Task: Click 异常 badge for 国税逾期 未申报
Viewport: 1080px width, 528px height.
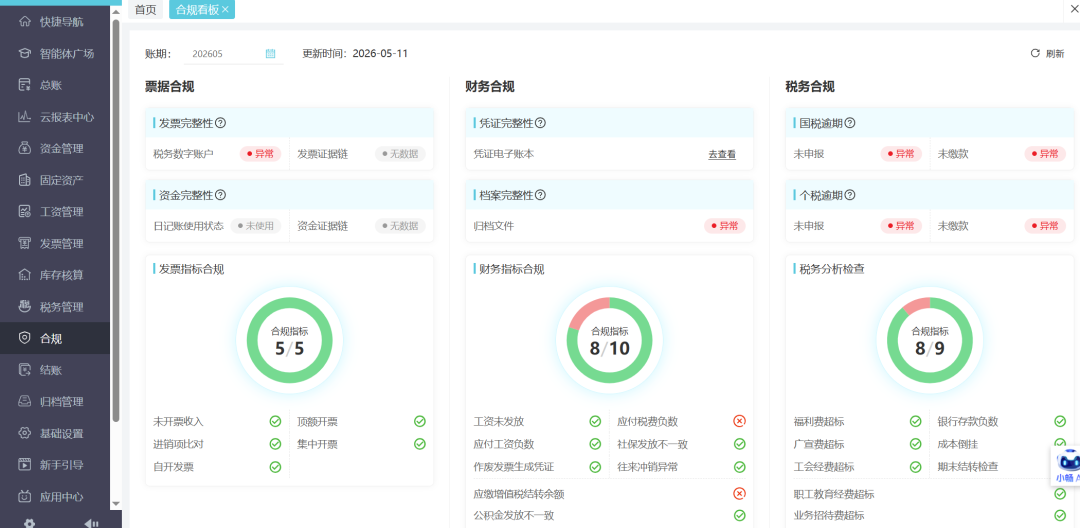Action: 901,154
